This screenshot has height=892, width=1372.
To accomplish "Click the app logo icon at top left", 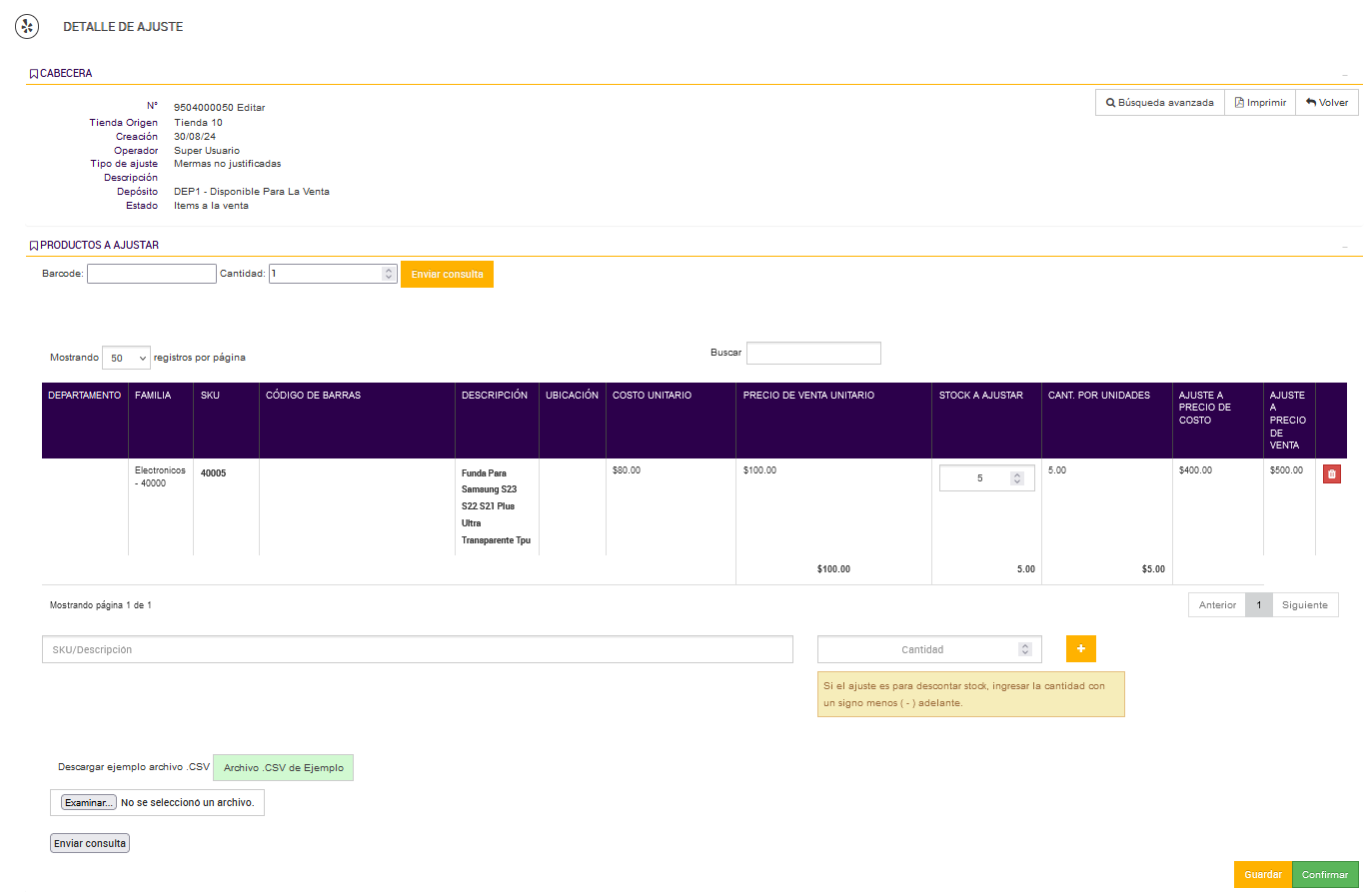I will click(27, 27).
